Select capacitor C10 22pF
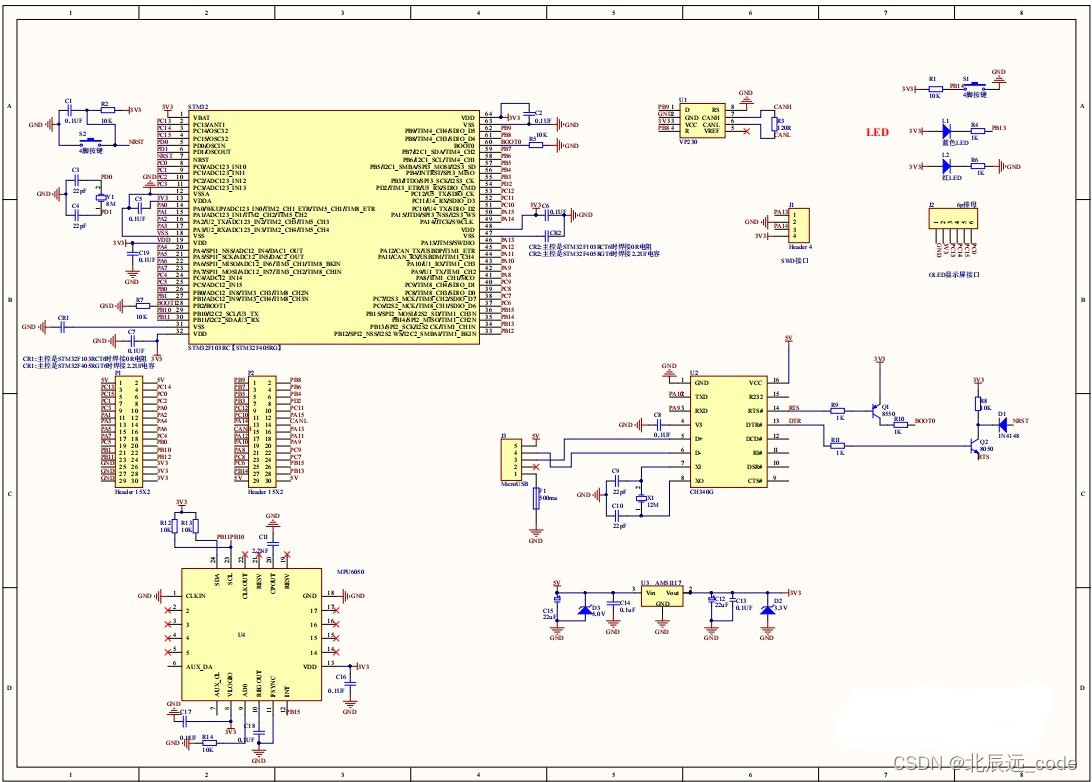The image size is (1092, 782). pos(616,515)
